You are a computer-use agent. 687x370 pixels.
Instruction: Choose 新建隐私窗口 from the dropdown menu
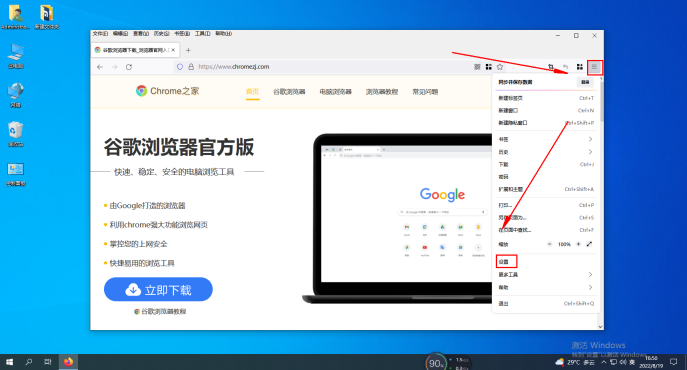point(546,123)
